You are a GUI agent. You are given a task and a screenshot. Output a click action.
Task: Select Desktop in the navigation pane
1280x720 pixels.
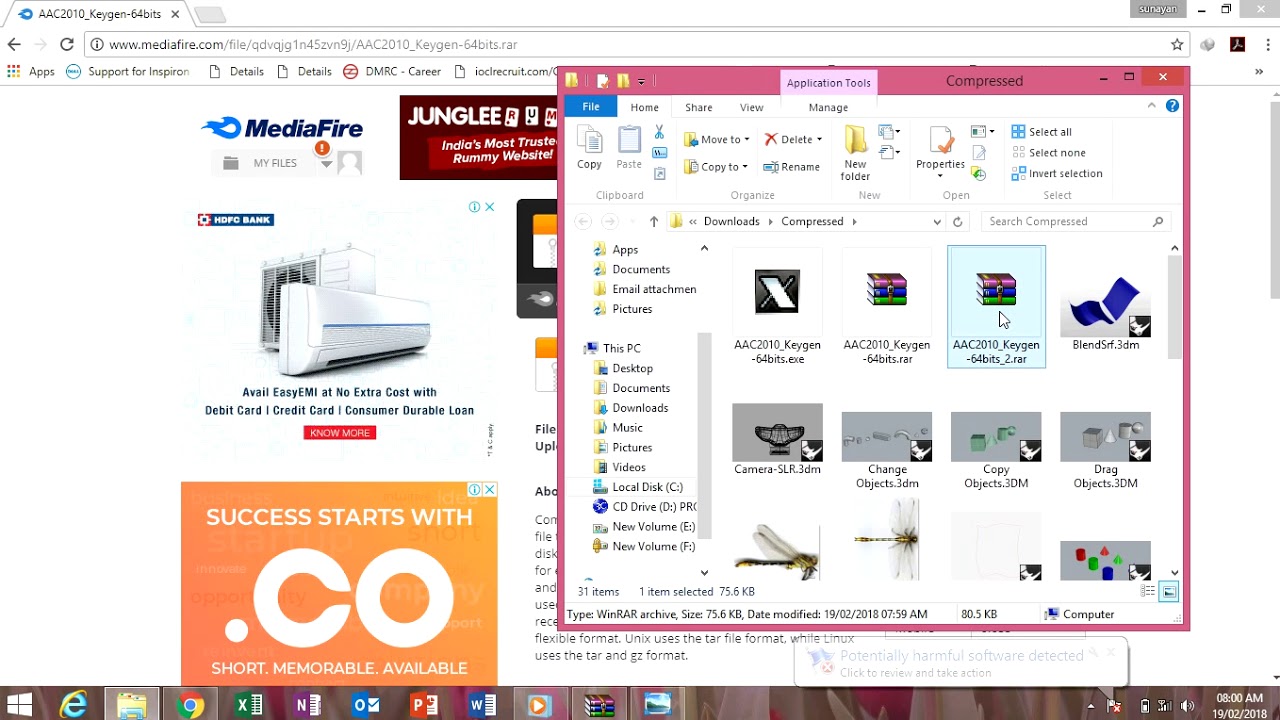pos(632,368)
